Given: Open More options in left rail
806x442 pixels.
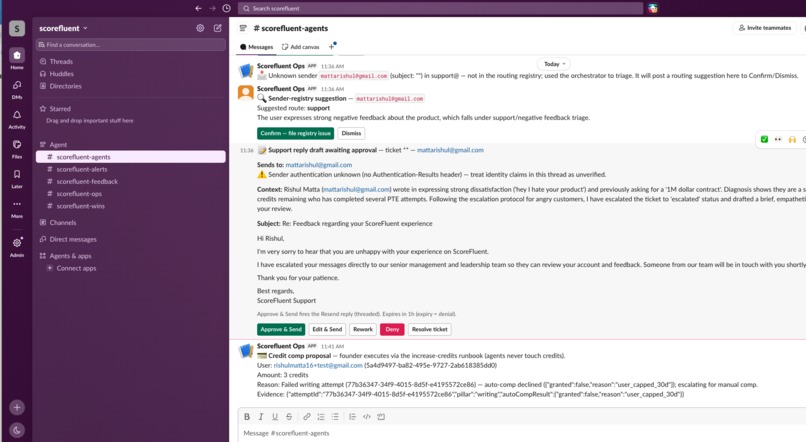Looking at the screenshot, I should coord(17,208).
